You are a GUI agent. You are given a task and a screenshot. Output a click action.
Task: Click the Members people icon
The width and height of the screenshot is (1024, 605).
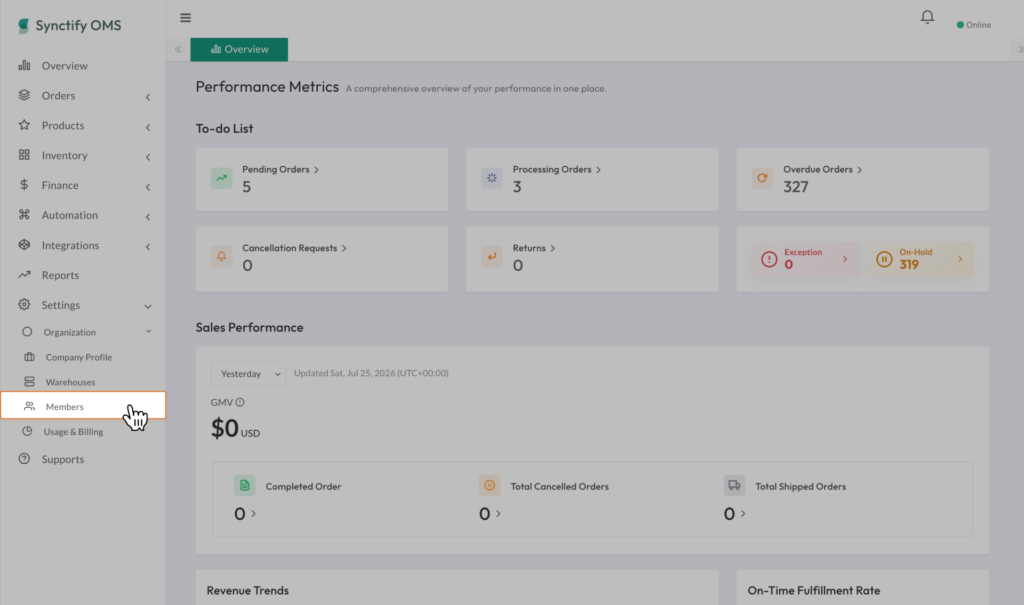29,406
